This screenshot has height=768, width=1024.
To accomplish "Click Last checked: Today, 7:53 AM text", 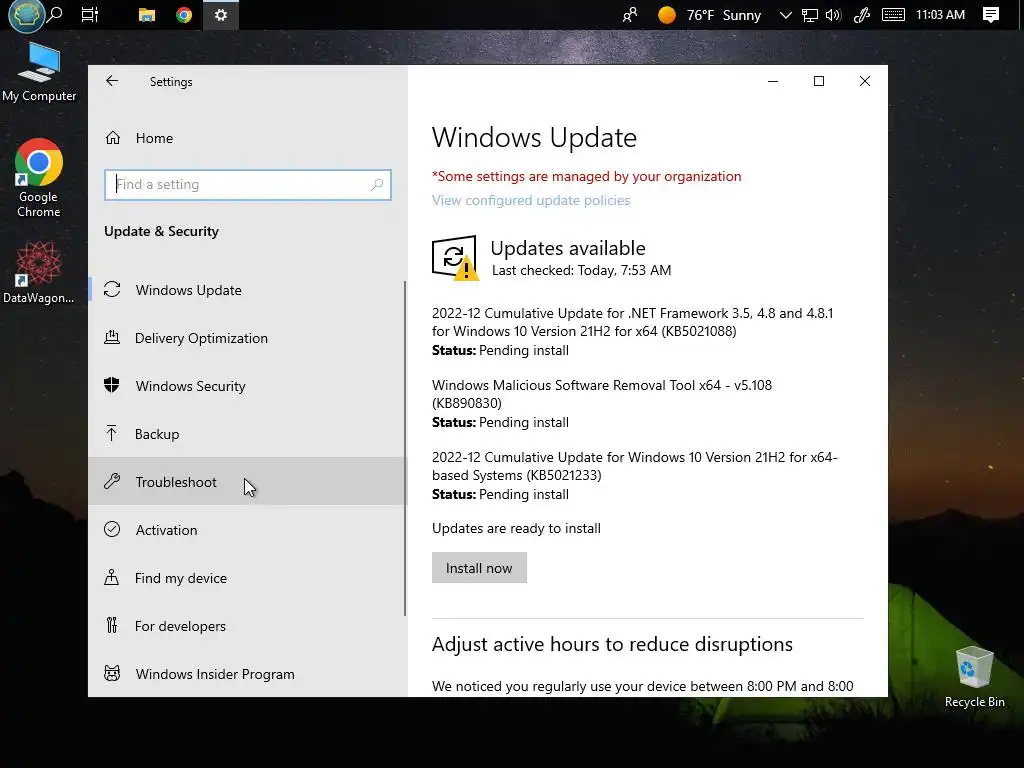I will pyautogui.click(x=581, y=270).
